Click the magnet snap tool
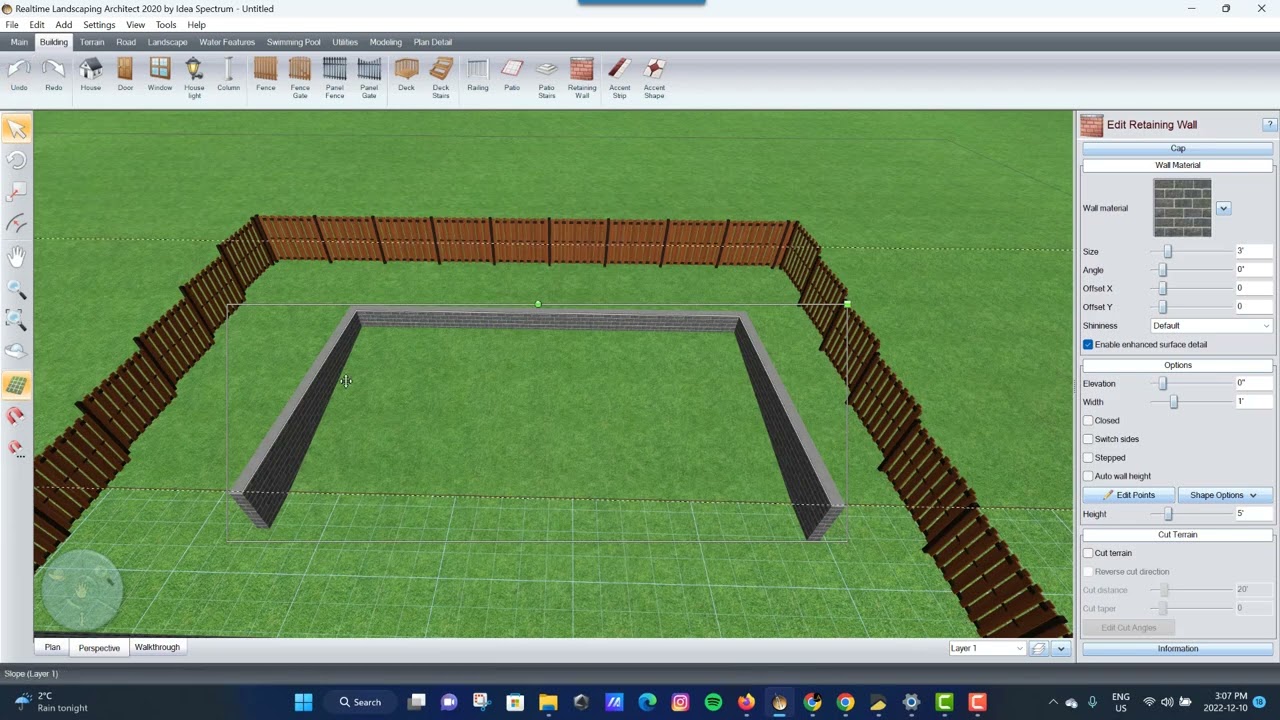1280x720 pixels. coord(16,417)
